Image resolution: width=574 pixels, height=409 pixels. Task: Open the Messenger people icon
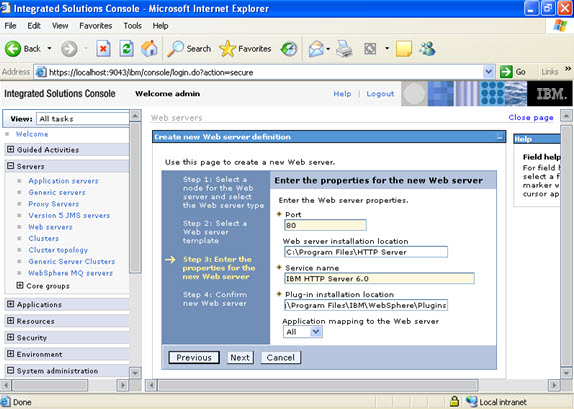pos(428,49)
